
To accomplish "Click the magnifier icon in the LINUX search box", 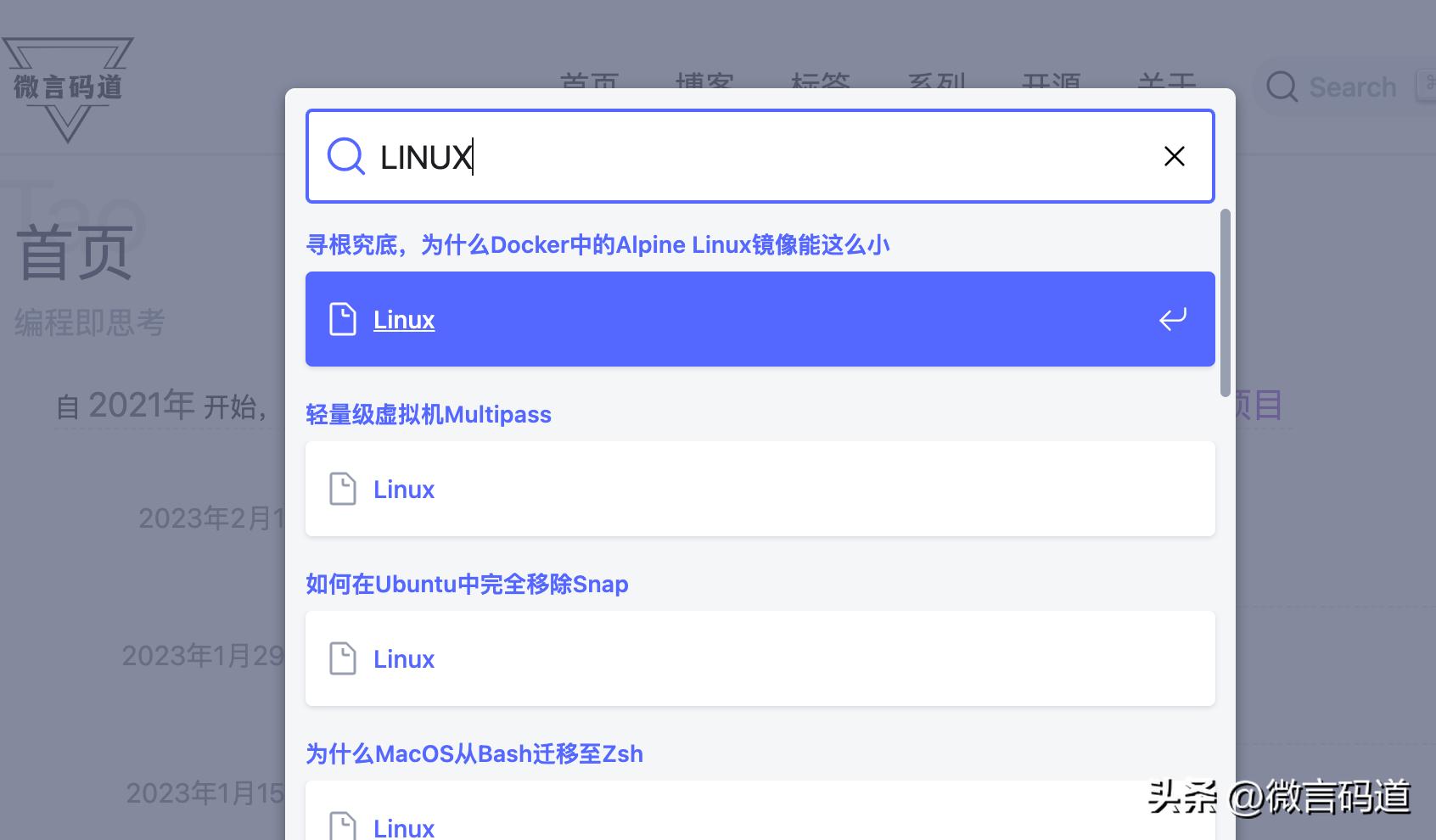I will 346,156.
